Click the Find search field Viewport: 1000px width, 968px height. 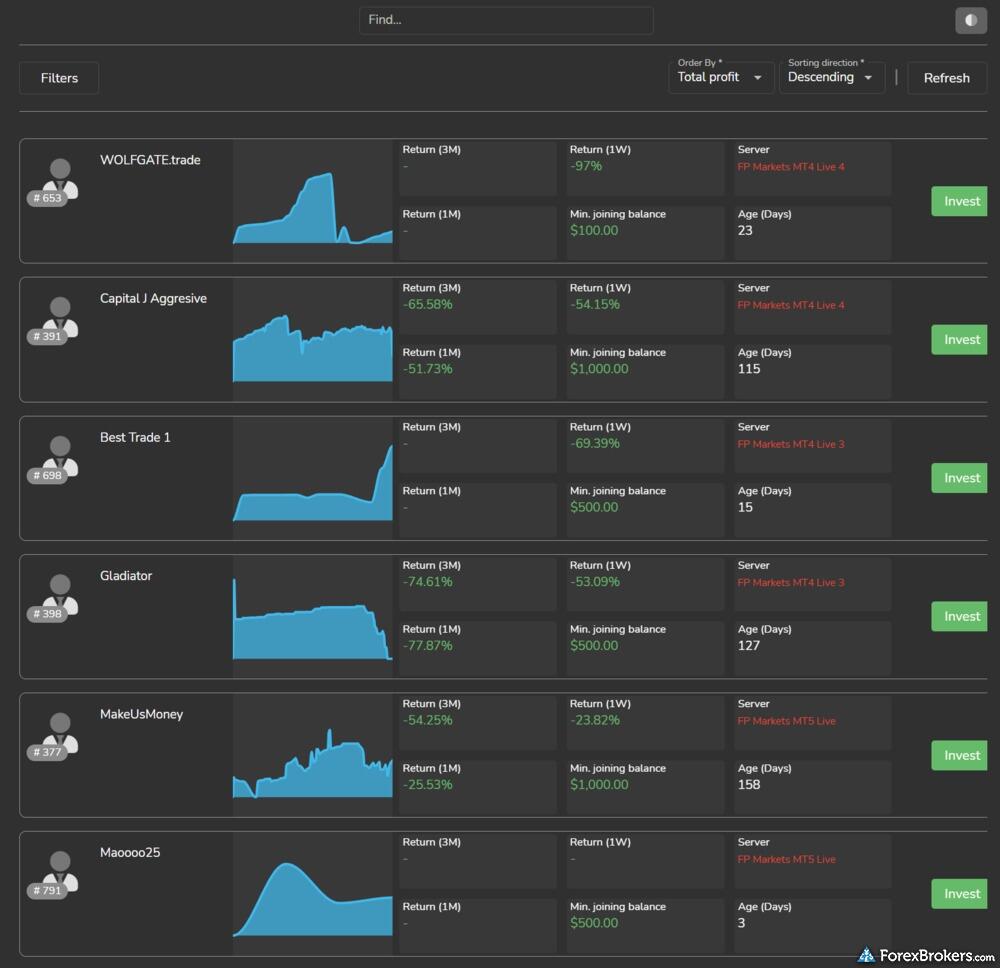[x=506, y=20]
